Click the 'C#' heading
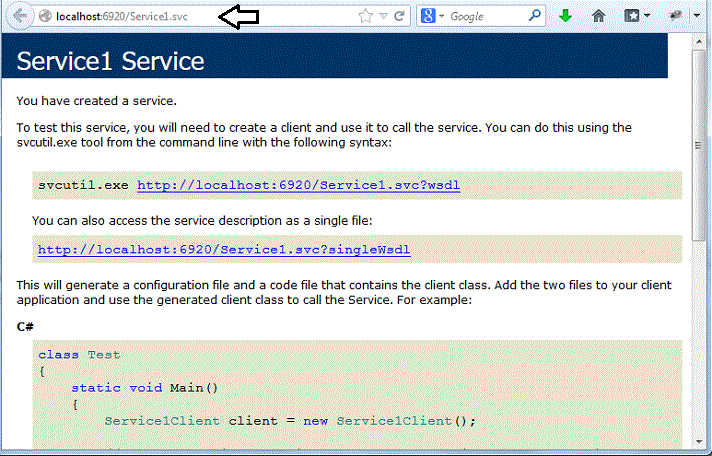 (x=25, y=327)
